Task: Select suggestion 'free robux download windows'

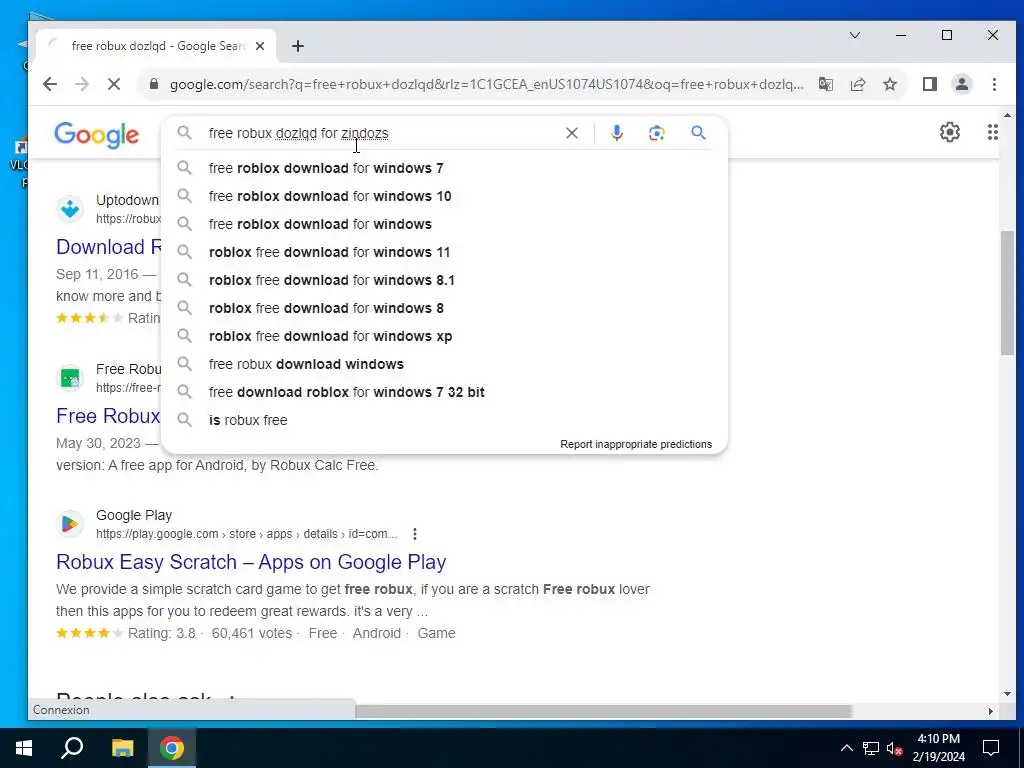Action: click(x=444, y=364)
